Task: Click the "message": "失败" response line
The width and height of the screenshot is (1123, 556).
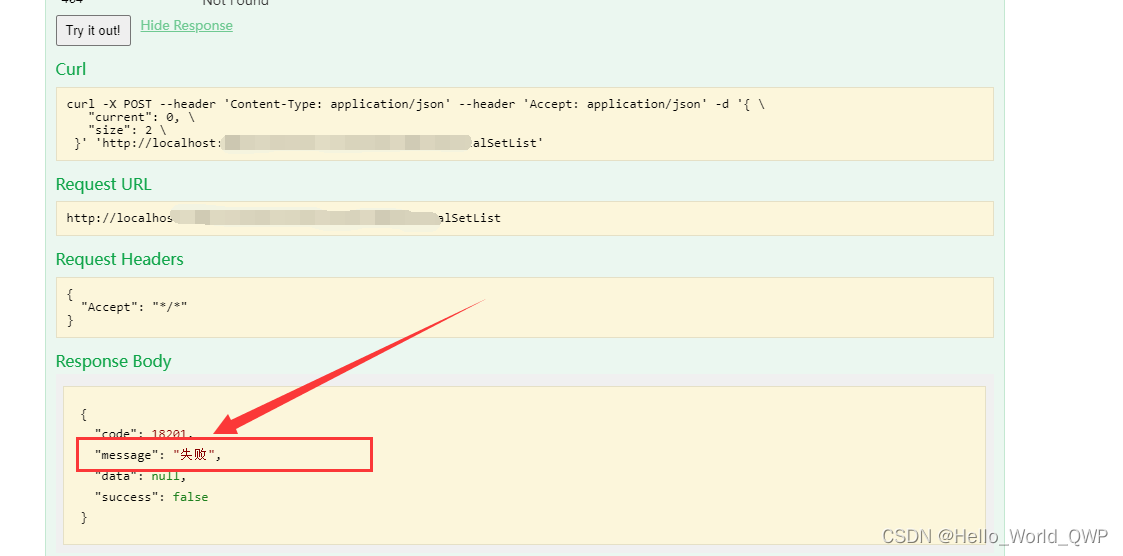Action: 158,455
